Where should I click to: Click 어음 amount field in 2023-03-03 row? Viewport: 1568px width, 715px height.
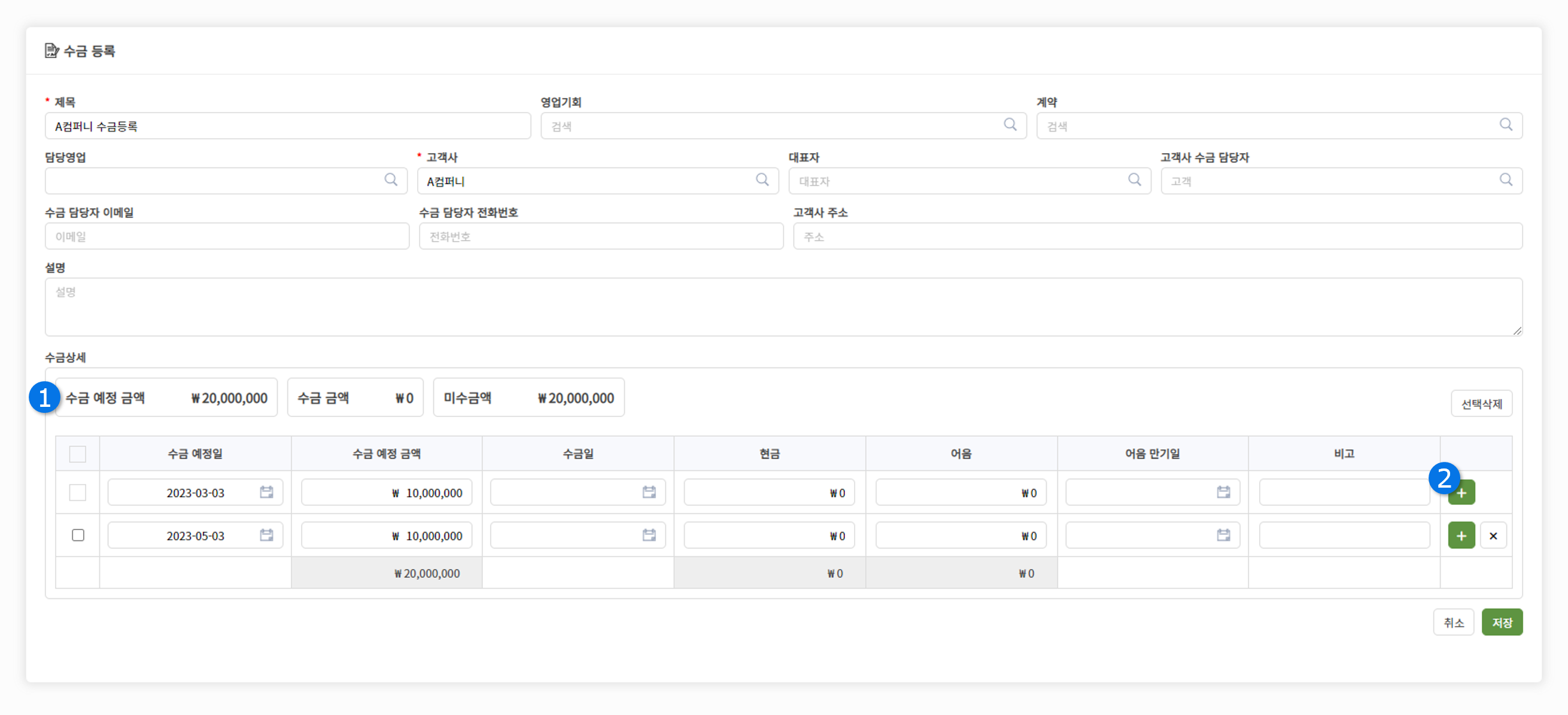tap(961, 492)
